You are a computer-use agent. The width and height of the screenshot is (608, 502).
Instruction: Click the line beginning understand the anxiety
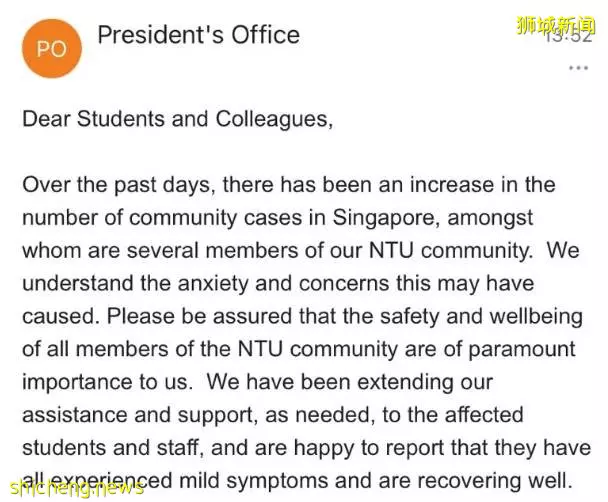(278, 284)
